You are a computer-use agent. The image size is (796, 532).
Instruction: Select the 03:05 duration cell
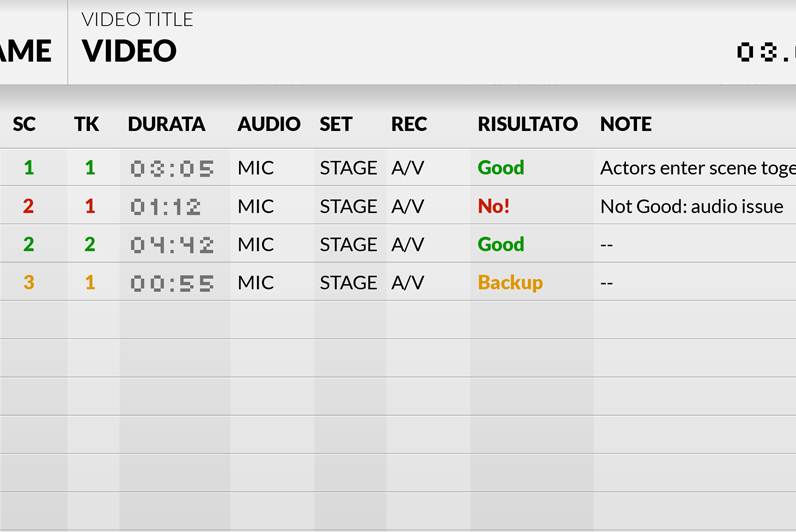[x=172, y=169]
